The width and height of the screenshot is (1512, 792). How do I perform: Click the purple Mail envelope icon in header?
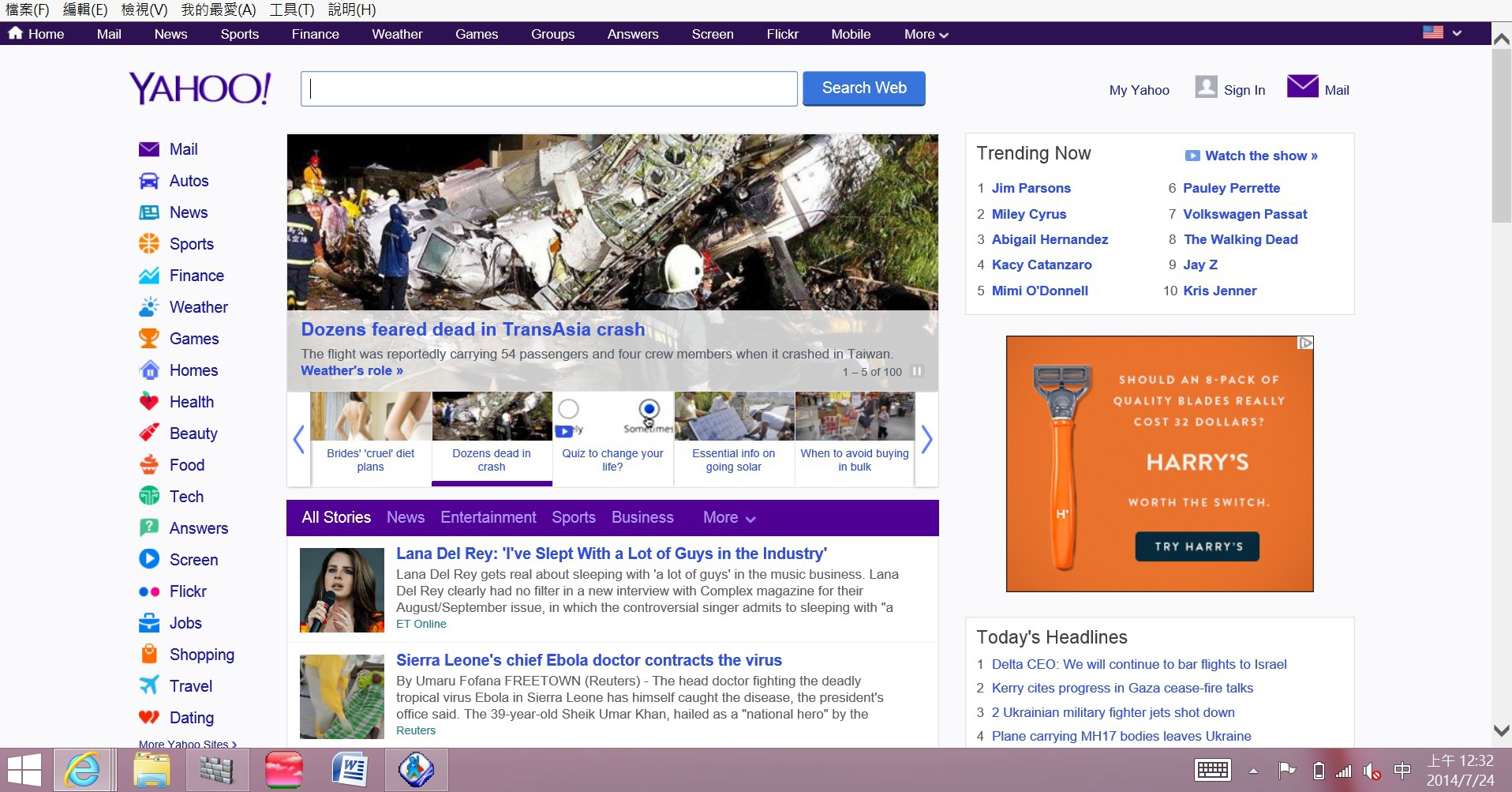point(1303,86)
